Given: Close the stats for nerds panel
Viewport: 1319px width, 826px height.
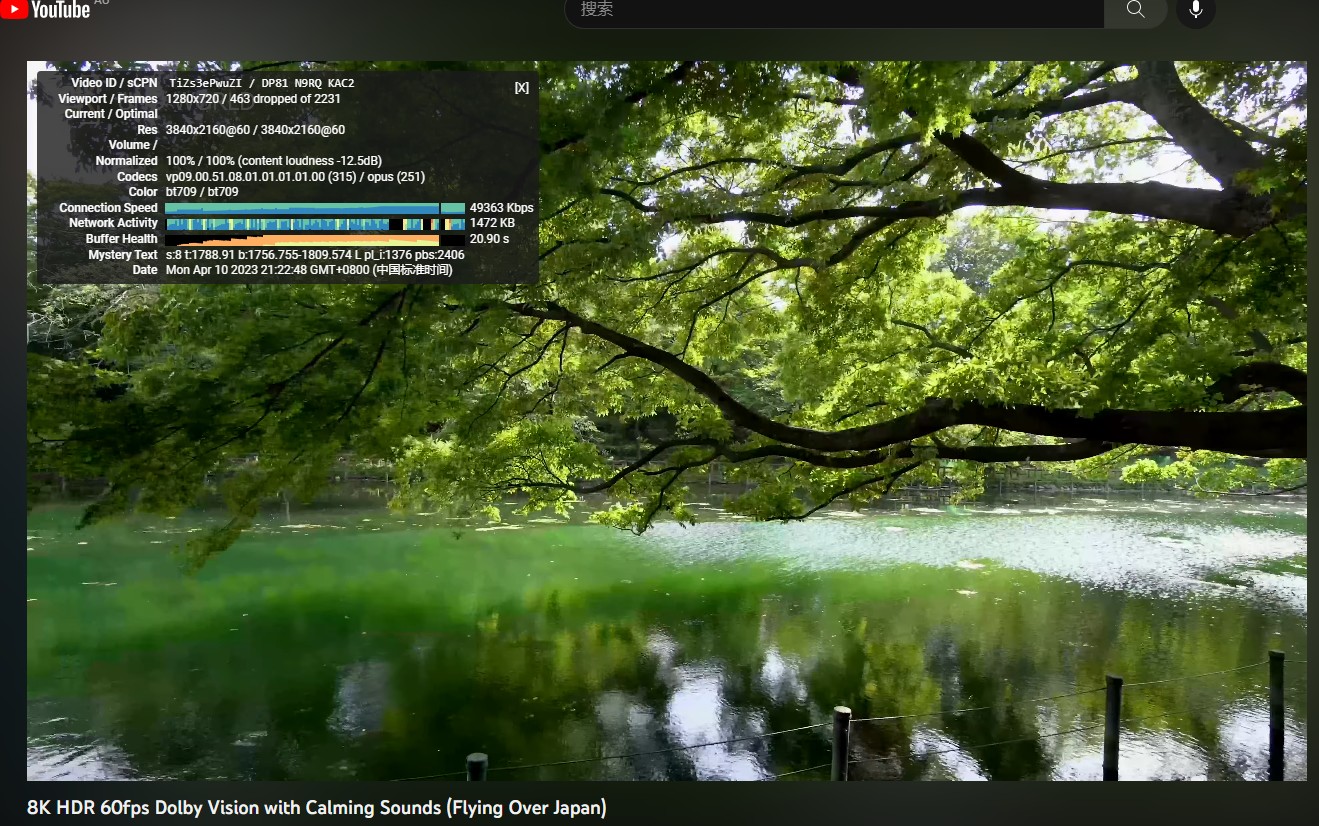Looking at the screenshot, I should 521,87.
